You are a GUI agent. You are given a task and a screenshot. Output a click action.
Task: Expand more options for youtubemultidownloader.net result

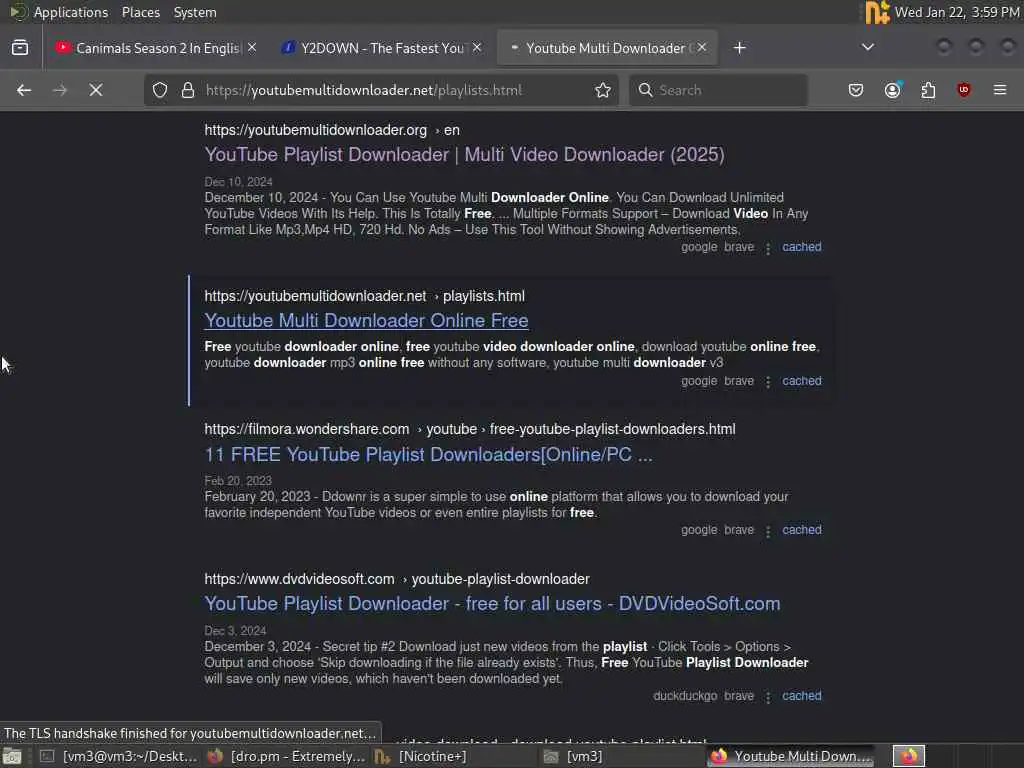point(768,382)
